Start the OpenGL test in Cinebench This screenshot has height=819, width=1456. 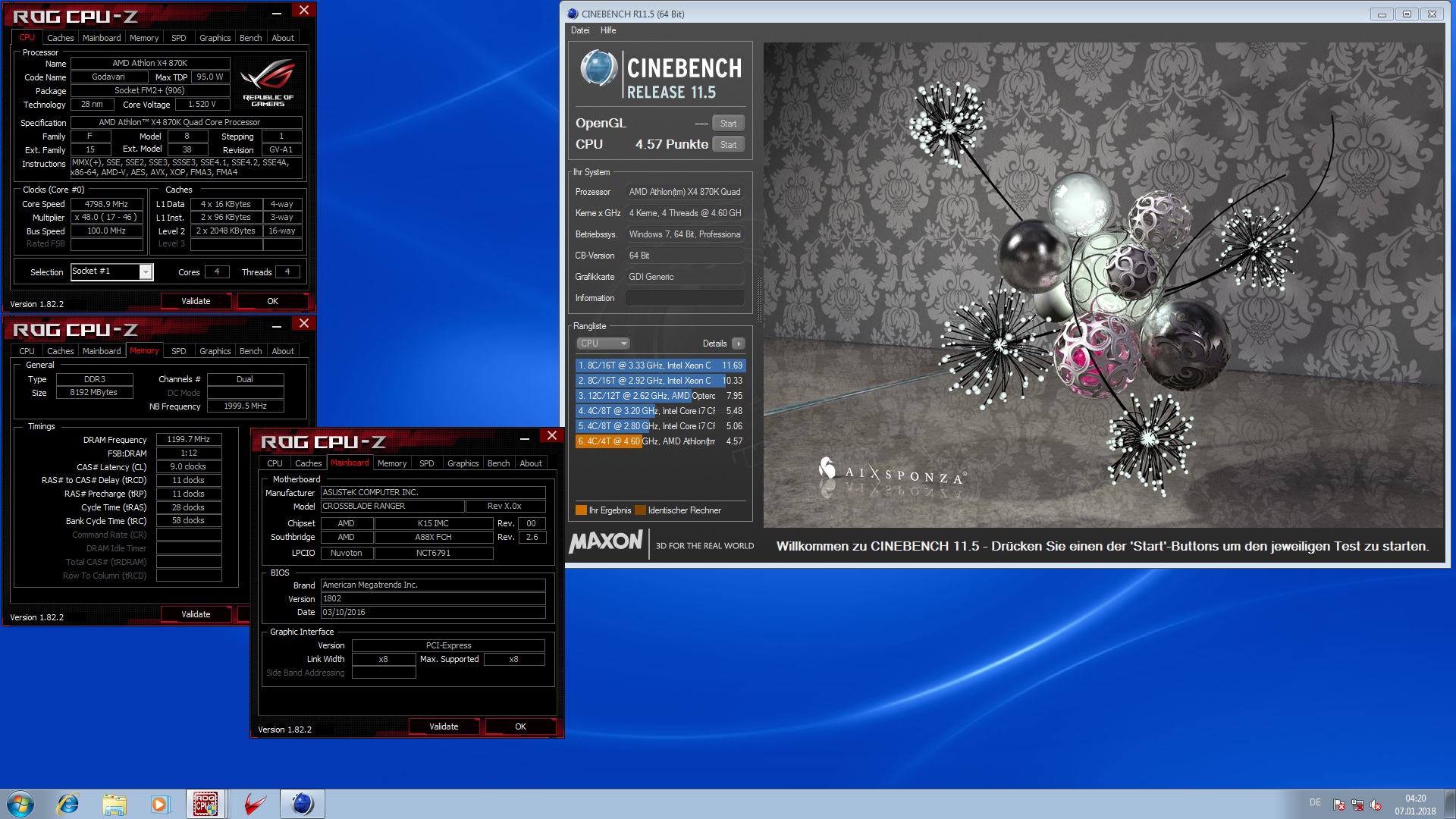(728, 124)
